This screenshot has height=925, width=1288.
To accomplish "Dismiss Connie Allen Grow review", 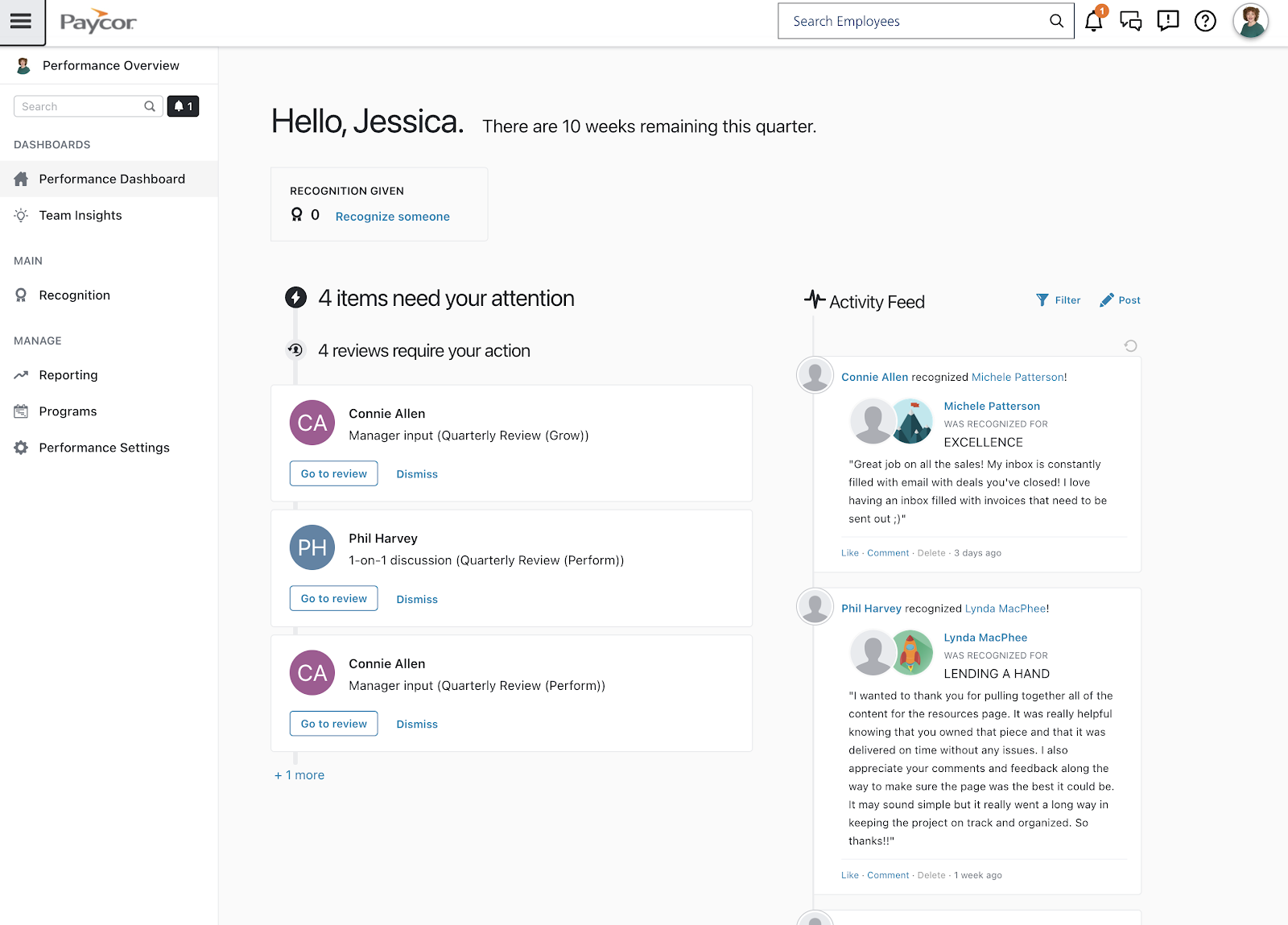I will 417,474.
